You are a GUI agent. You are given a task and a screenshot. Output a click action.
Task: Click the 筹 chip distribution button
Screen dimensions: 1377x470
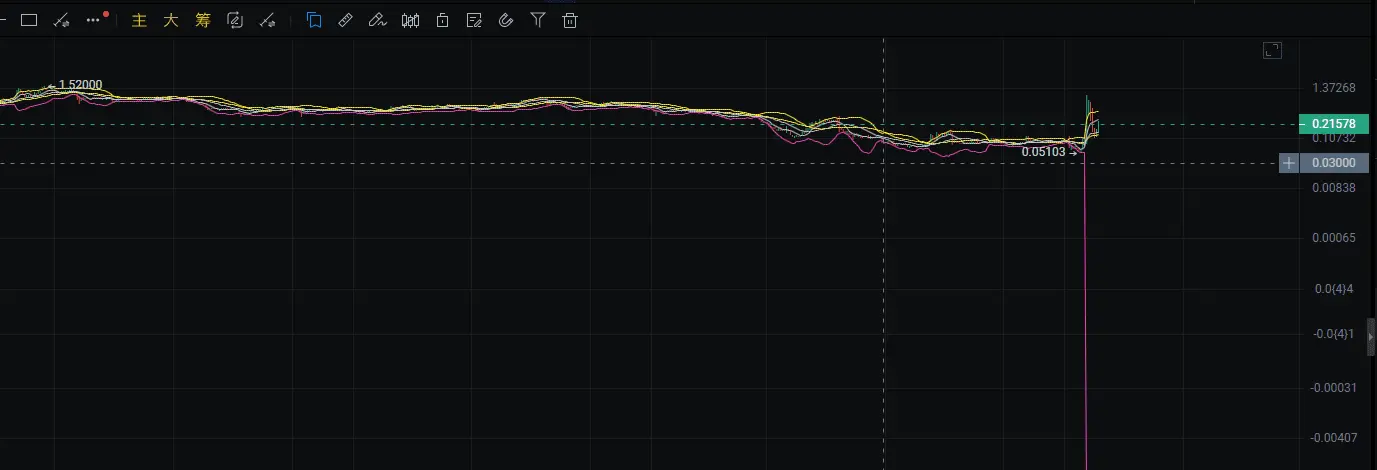coord(203,20)
